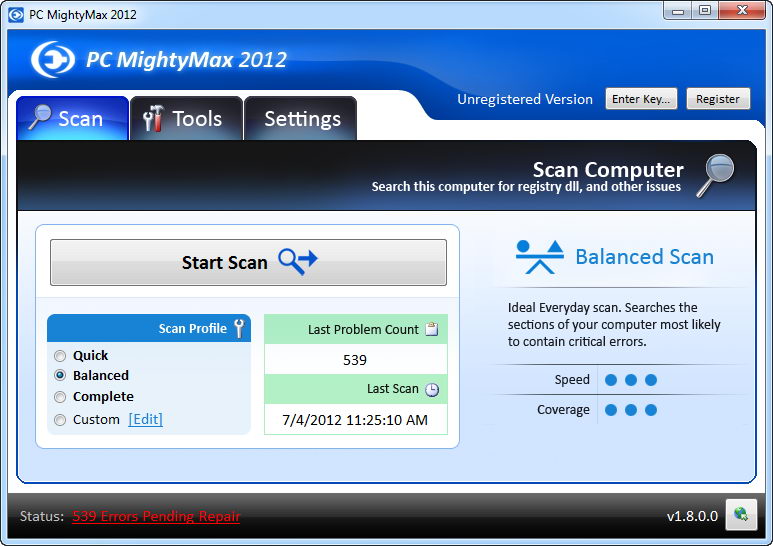Click the Last Problem Count clipboard icon

[432, 329]
